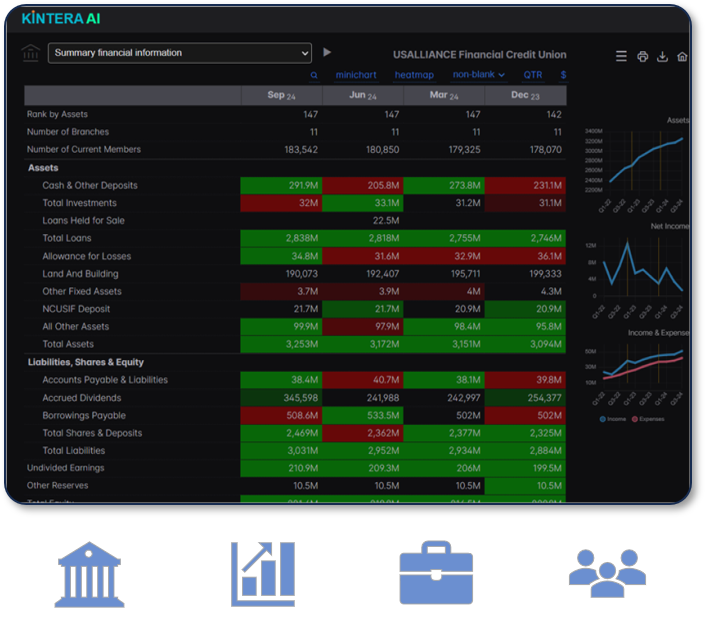Viewport: 705px width, 618px height.
Task: Click the Kintera AI logo
Action: click(61, 18)
